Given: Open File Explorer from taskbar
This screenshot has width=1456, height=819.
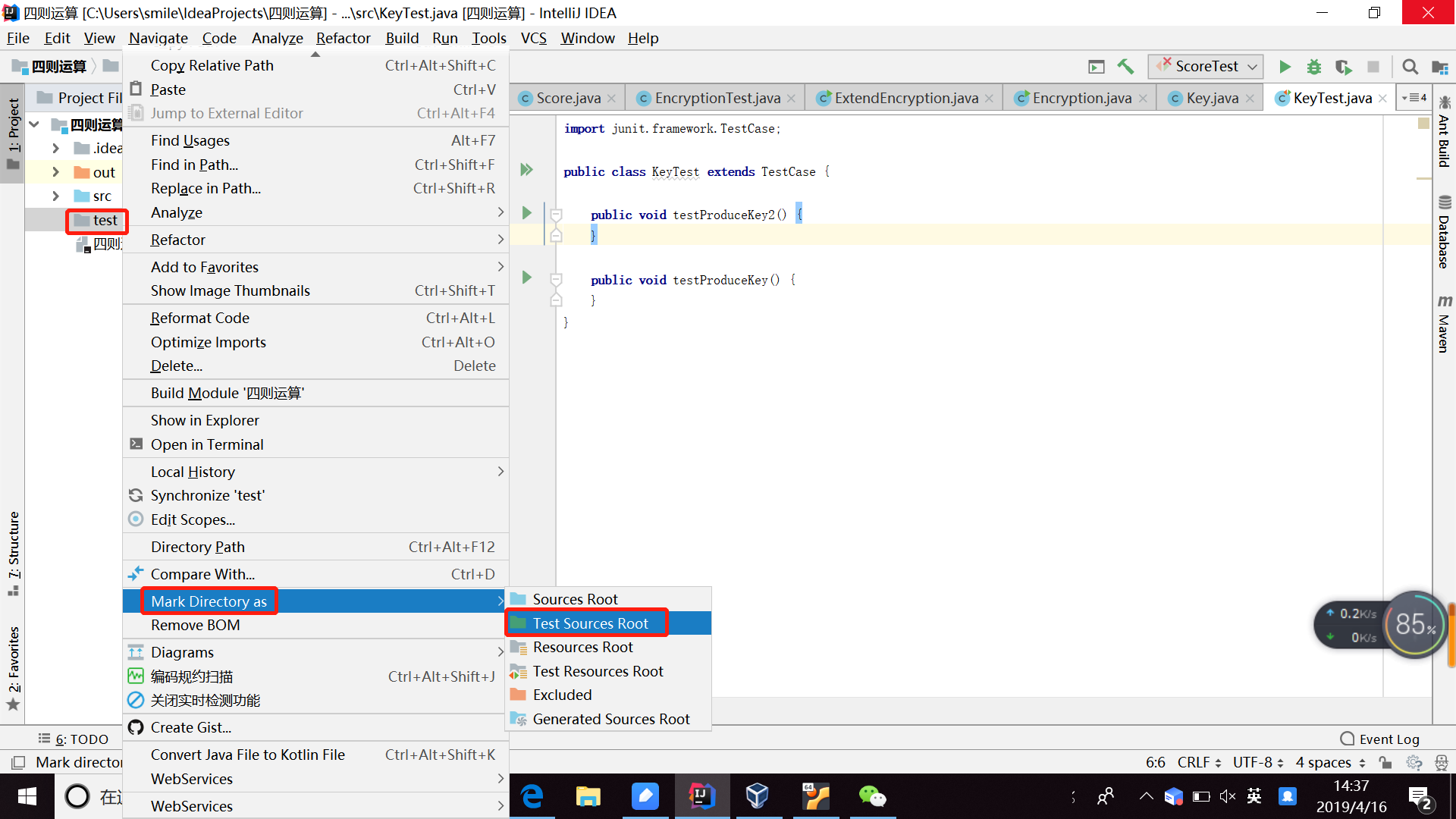Looking at the screenshot, I should (588, 796).
